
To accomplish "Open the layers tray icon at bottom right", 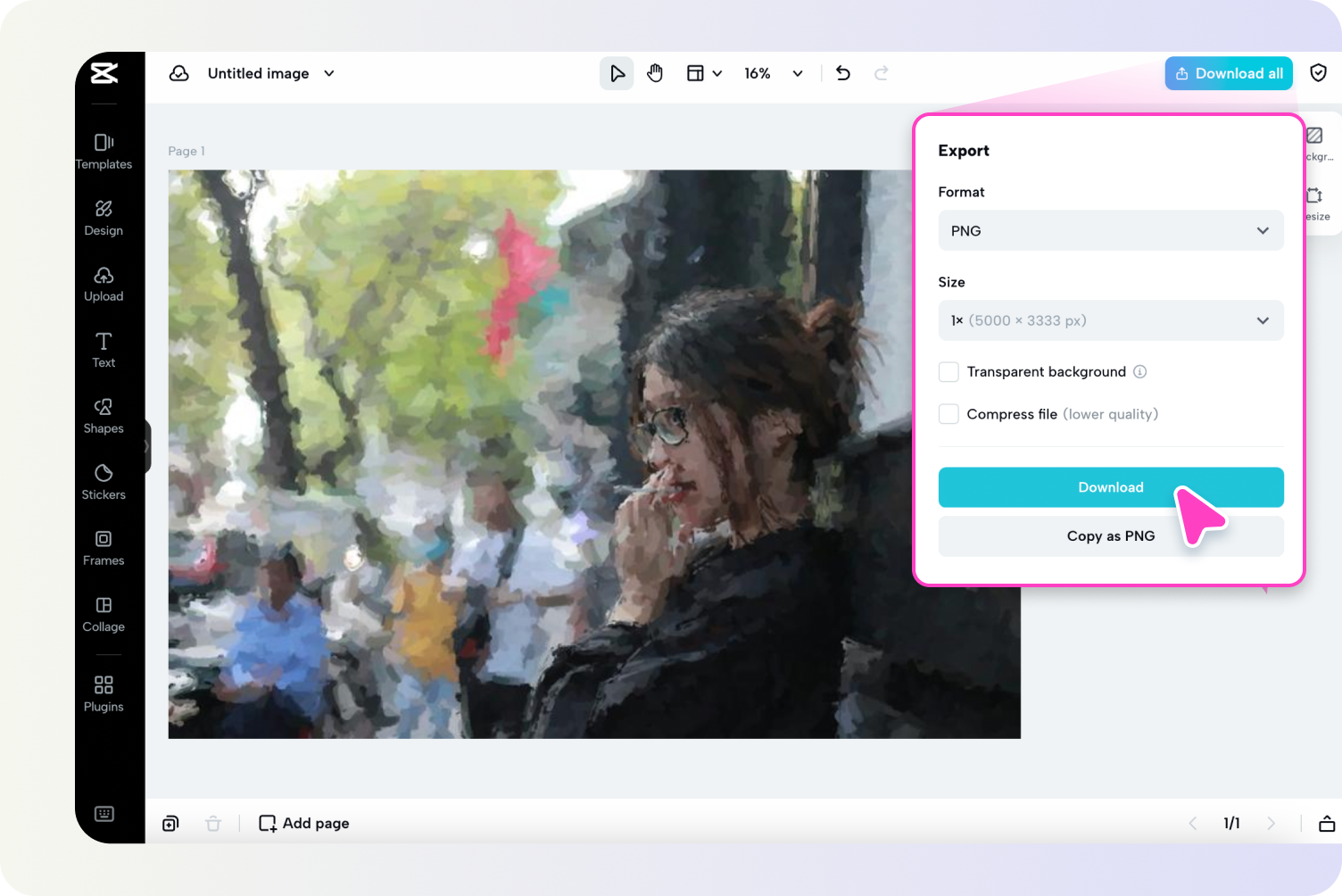I will pos(1327,824).
